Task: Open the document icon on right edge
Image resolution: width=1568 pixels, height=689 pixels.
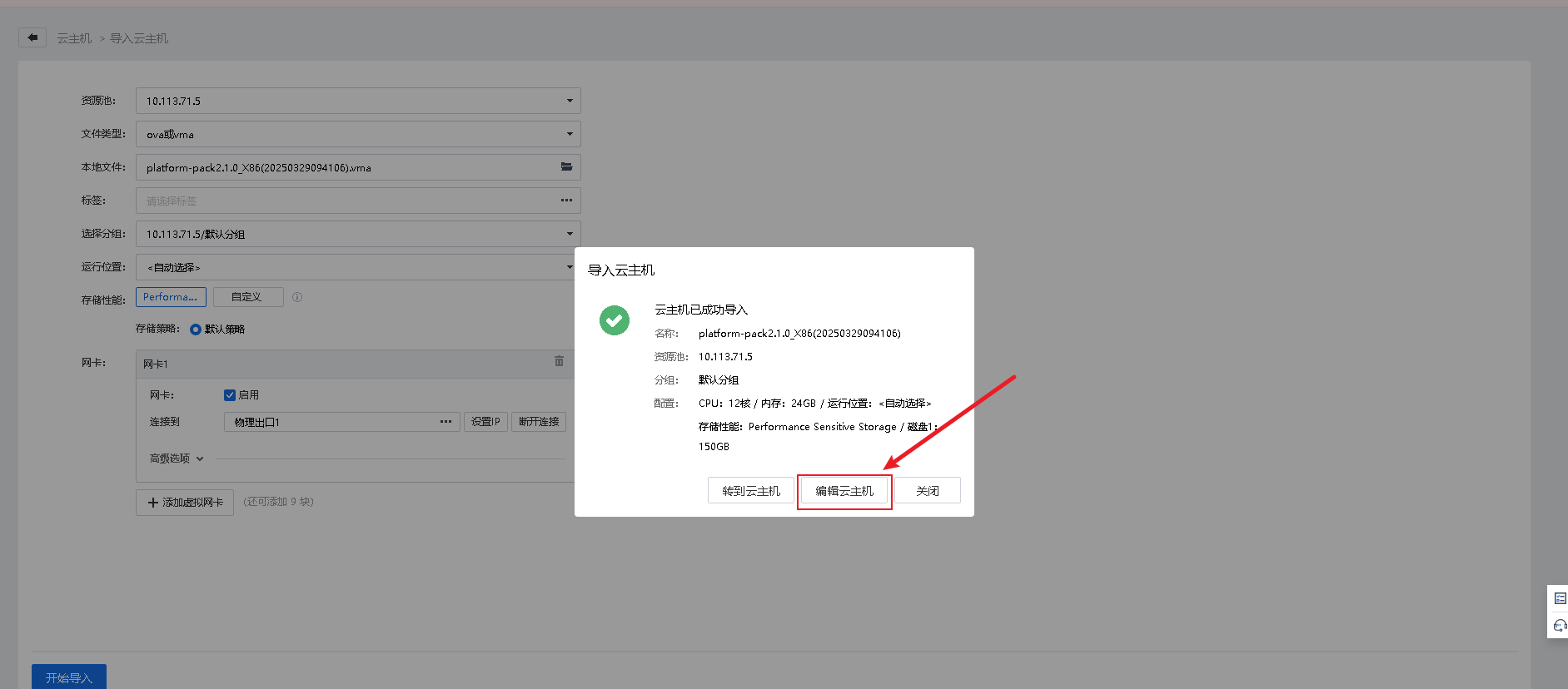Action: (x=1560, y=598)
